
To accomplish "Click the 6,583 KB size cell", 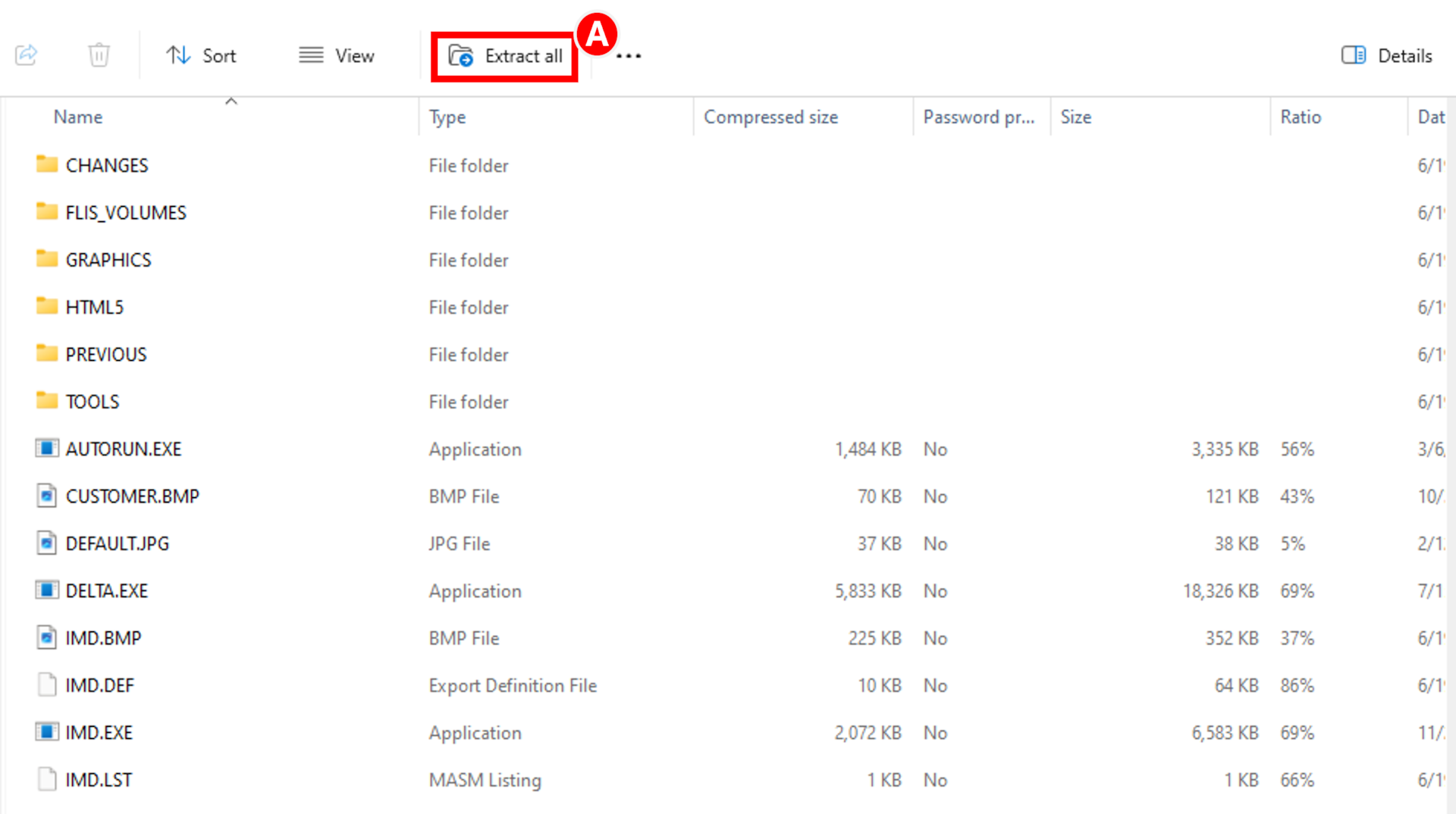I will pyautogui.click(x=1225, y=733).
